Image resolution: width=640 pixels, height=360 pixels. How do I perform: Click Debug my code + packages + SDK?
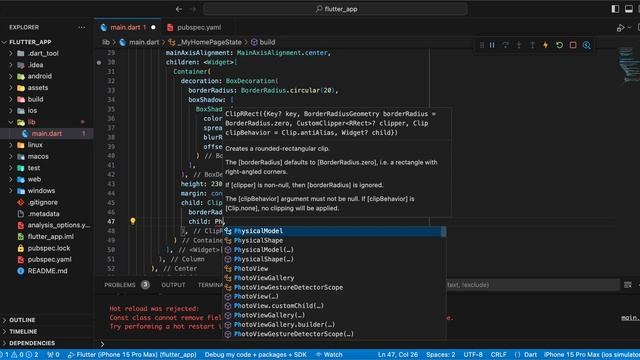tap(256, 355)
